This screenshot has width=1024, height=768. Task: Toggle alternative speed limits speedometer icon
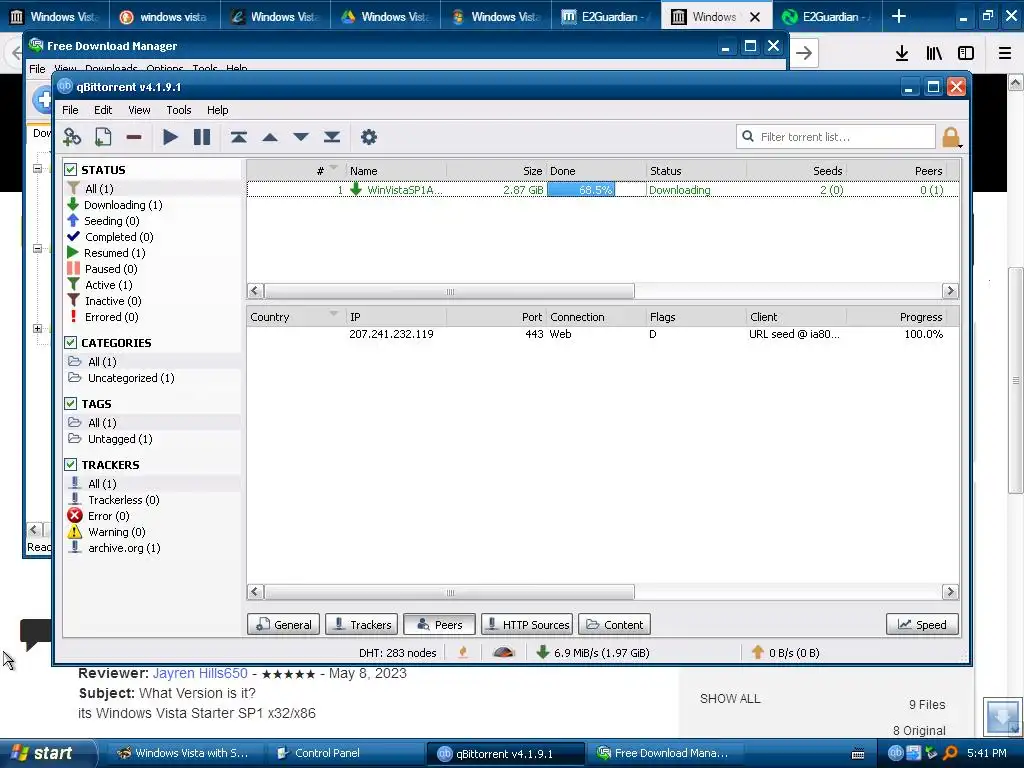504,652
